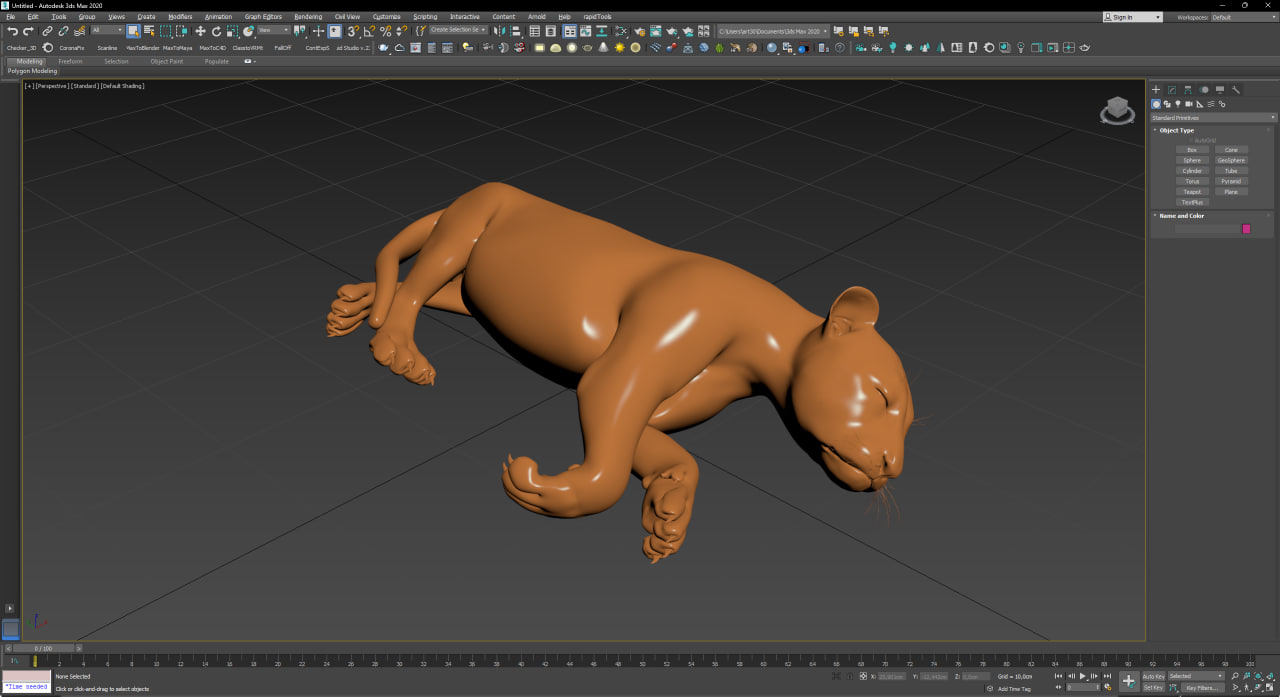Viewport: 1280px width, 697px height.
Task: Open the Selection Filter All dropdown
Action: (107, 30)
